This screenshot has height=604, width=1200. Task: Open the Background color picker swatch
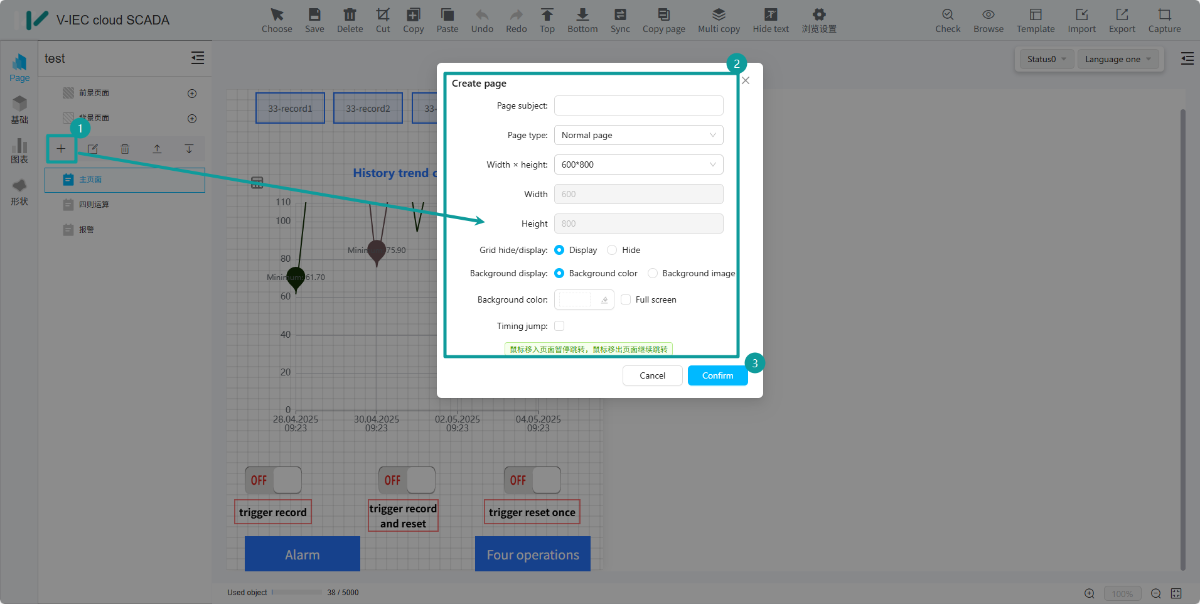584,299
